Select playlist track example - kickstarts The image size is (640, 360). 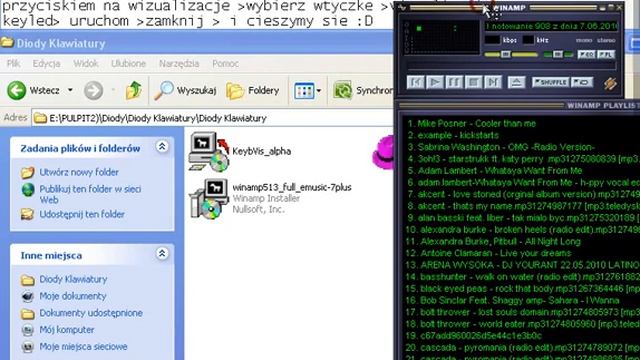[x=453, y=135]
